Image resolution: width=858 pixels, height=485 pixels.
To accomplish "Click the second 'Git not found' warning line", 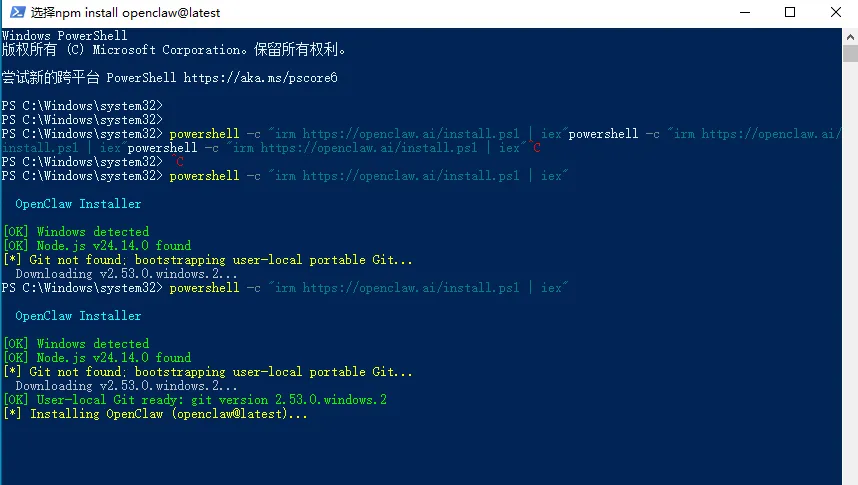I will coord(208,372).
